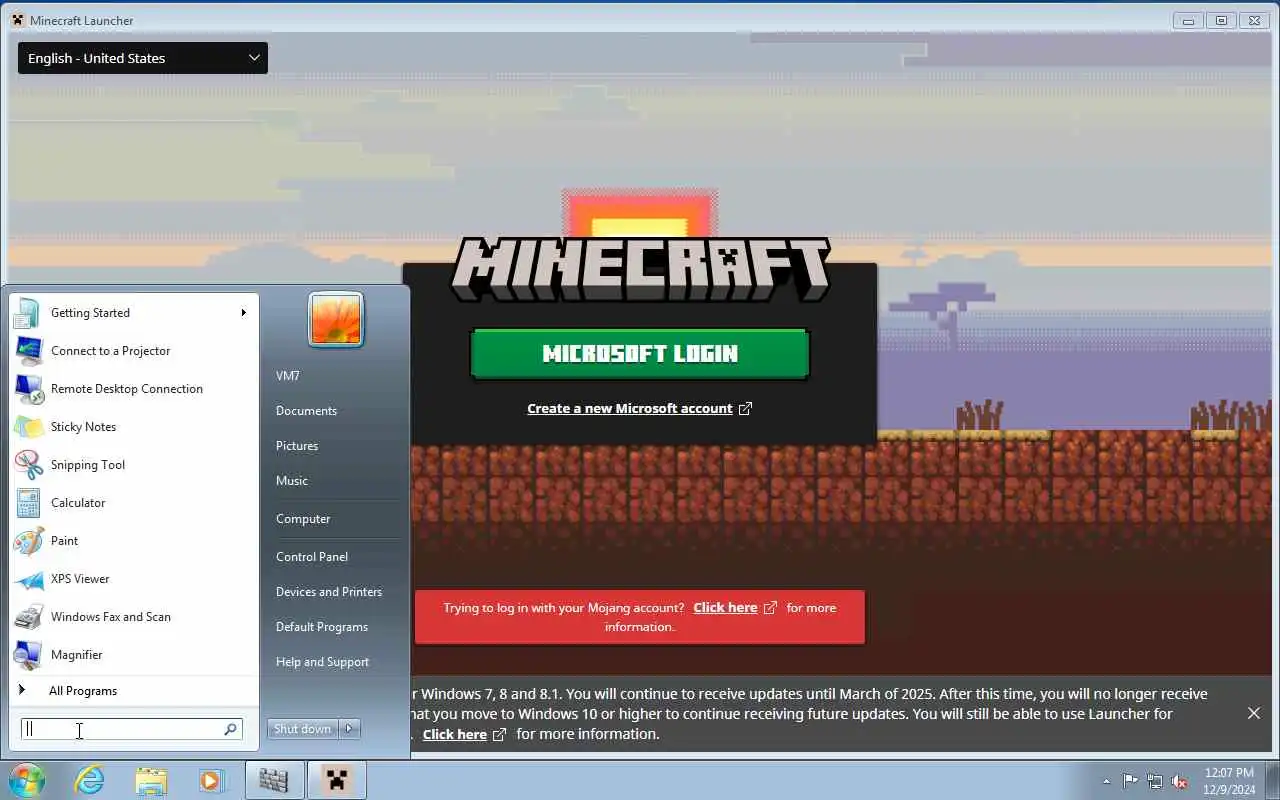Screen dimensions: 1280x800
Task: Launch the Magnifier icon
Action: point(28,655)
